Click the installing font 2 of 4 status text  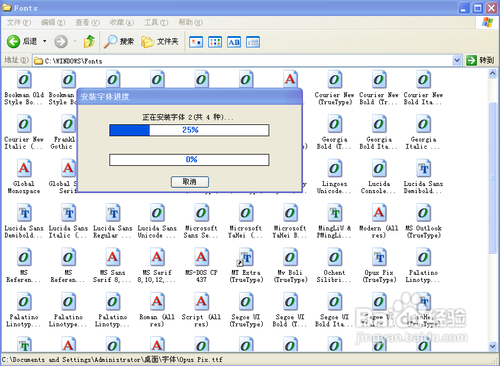click(188, 117)
